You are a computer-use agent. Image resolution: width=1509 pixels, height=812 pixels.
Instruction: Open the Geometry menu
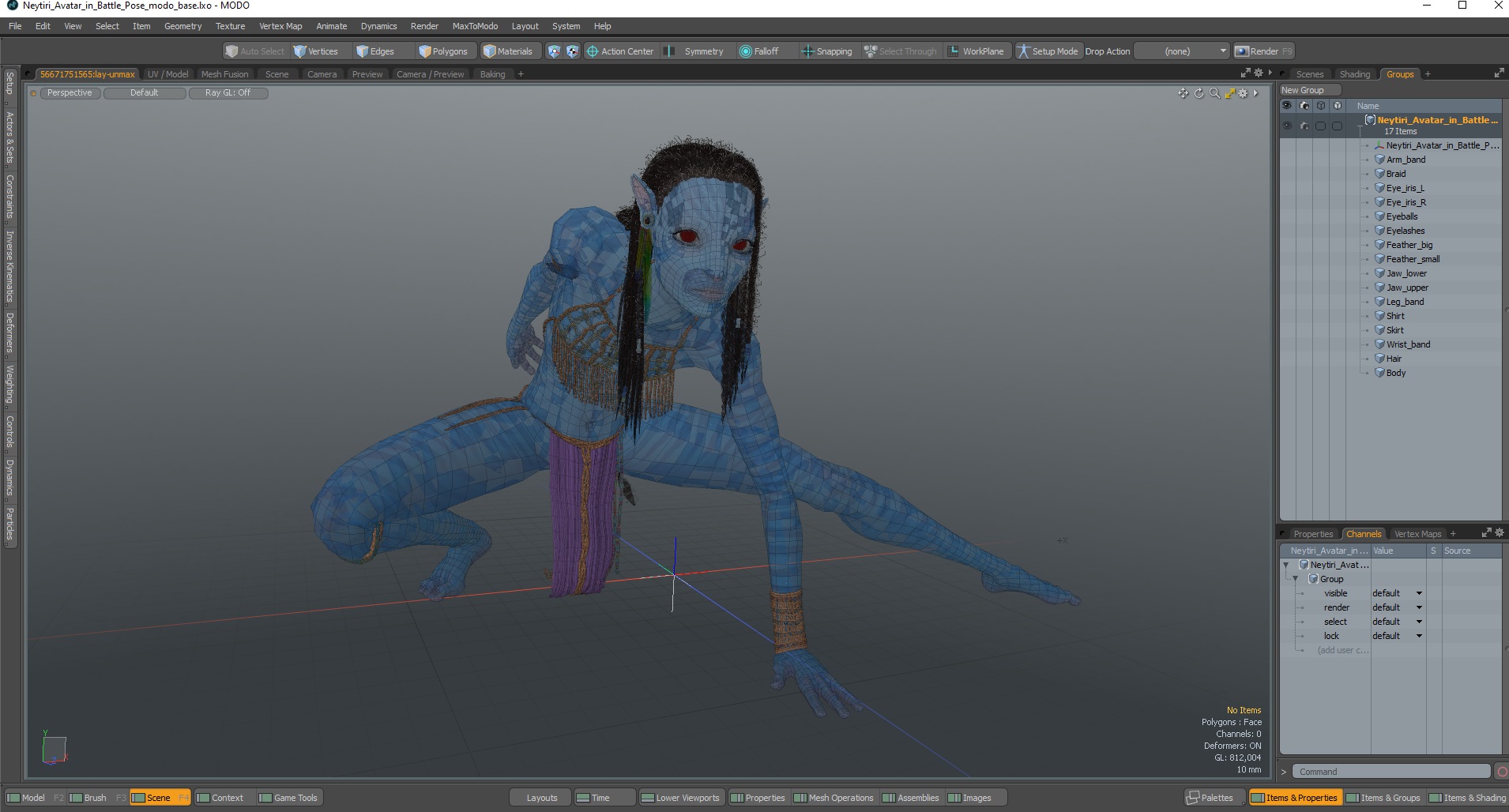[183, 26]
